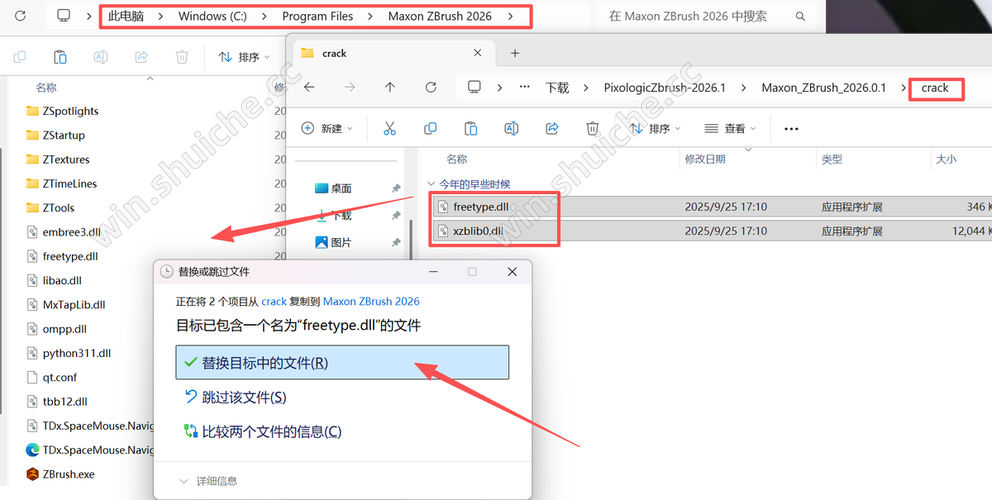Select ZBrush.exe in the file list

pyautogui.click(x=68, y=474)
